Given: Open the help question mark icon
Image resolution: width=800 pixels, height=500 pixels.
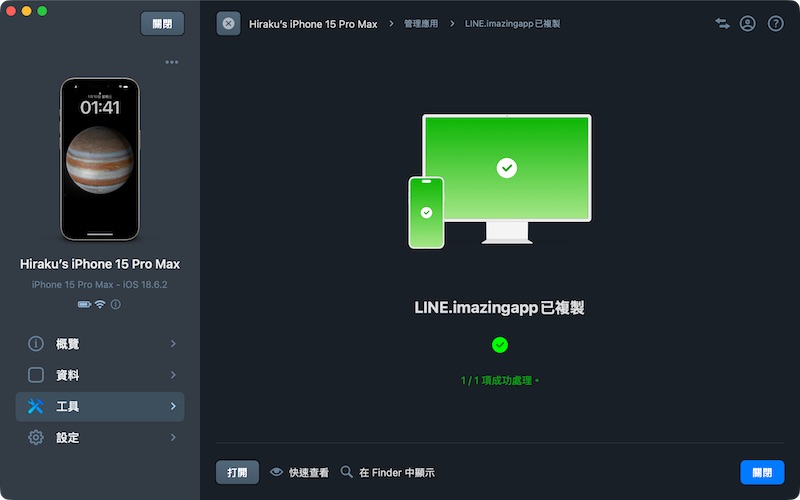Looking at the screenshot, I should 776,23.
